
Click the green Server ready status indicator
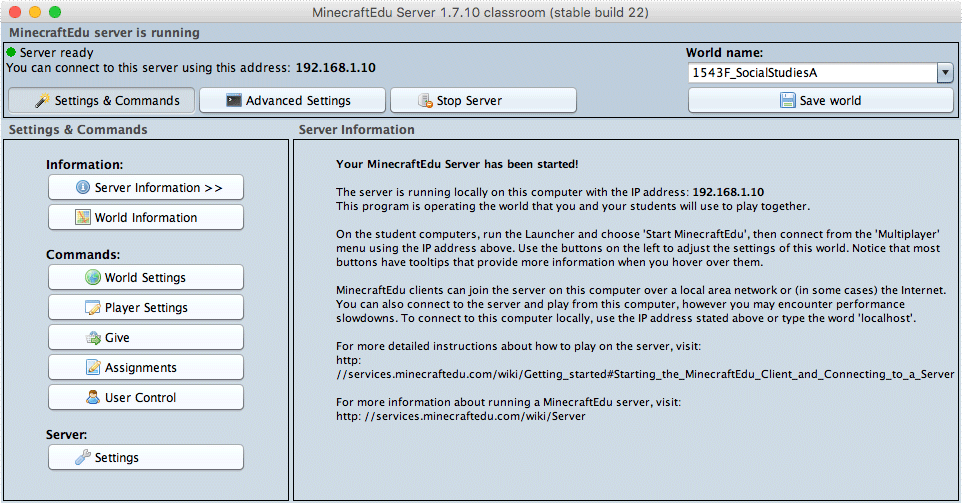[x=11, y=52]
